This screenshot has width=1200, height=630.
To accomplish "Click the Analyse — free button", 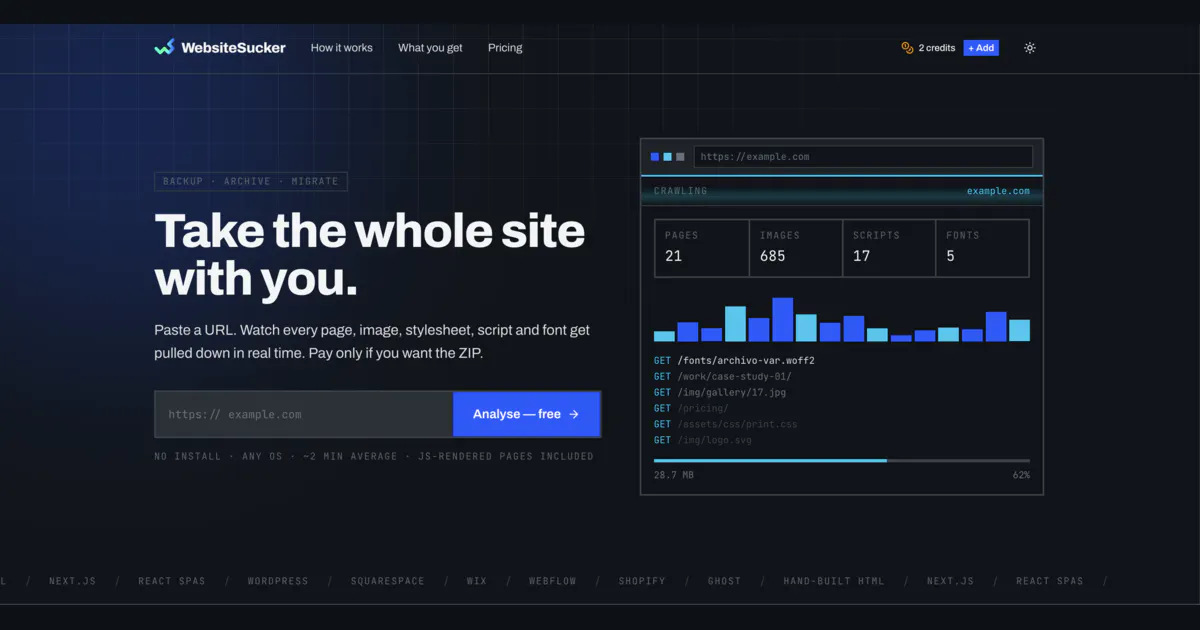I will (x=526, y=414).
